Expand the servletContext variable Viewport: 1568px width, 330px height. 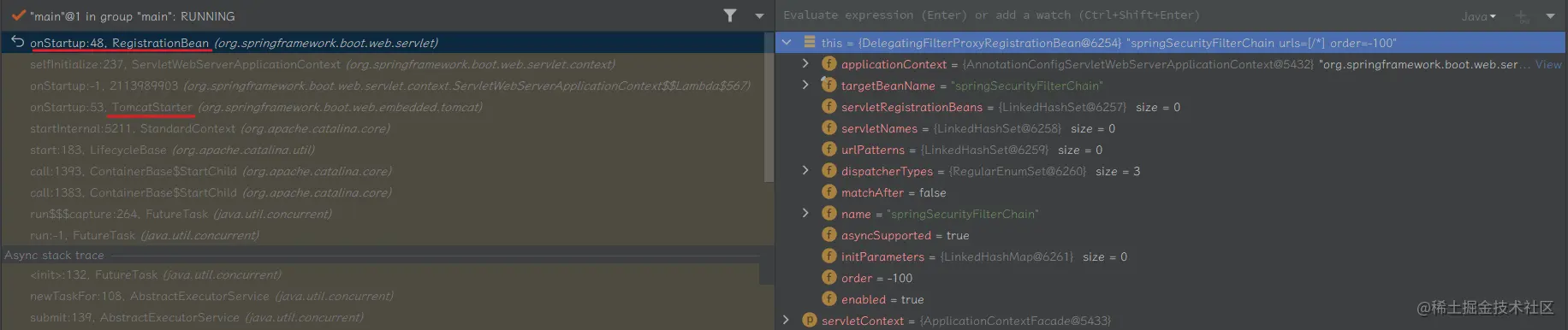[x=787, y=320]
